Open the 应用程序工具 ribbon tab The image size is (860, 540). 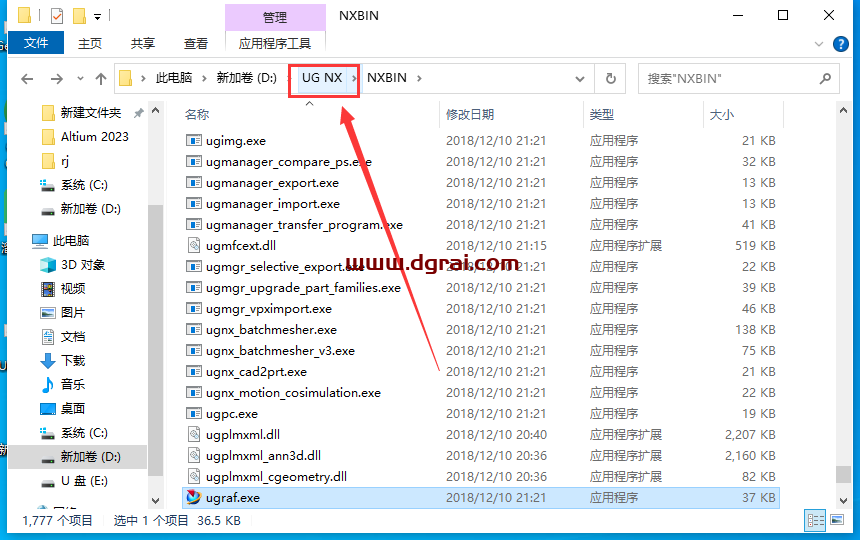point(275,43)
